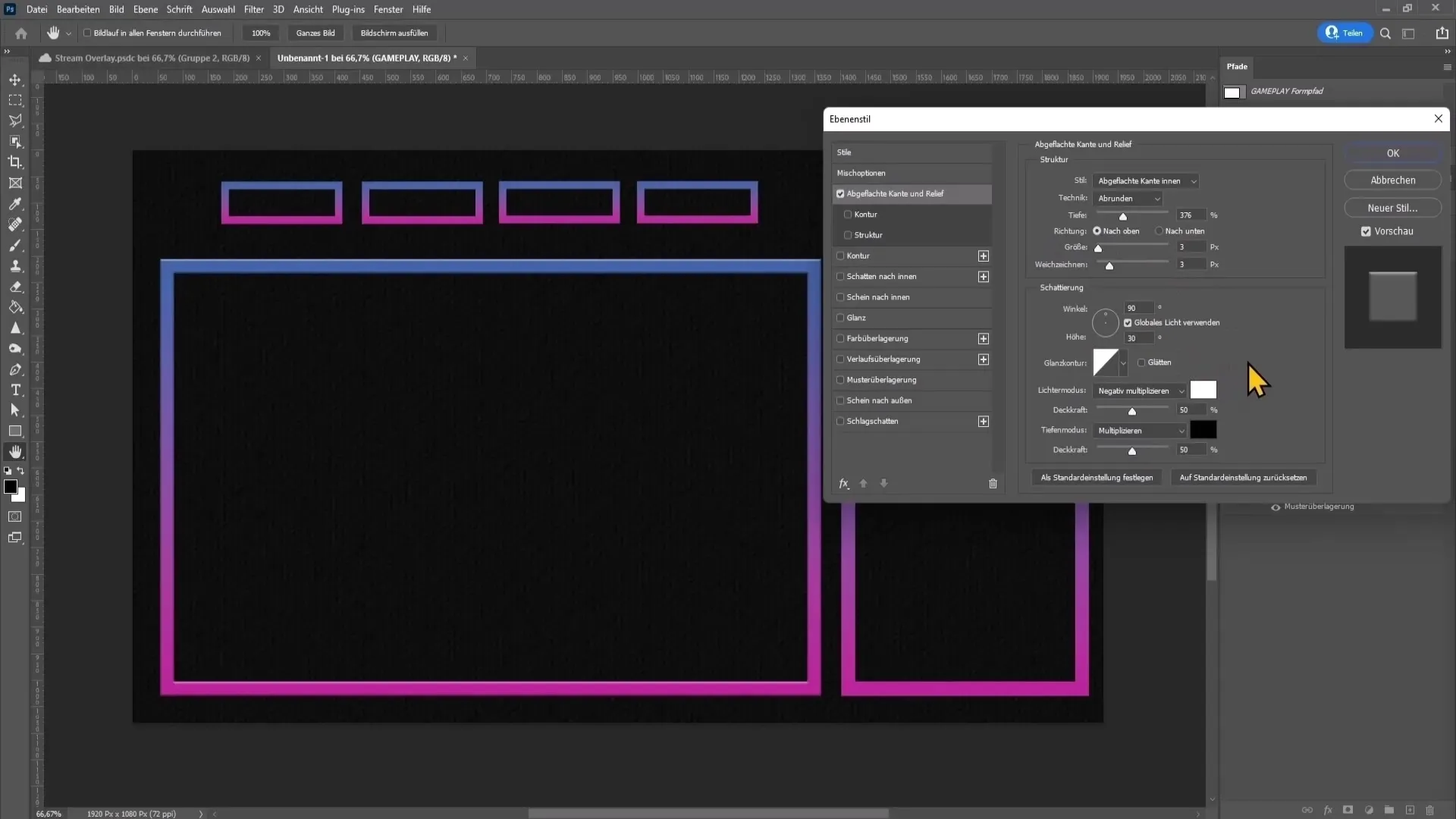
Task: Select the Frame tool
Action: [x=15, y=183]
